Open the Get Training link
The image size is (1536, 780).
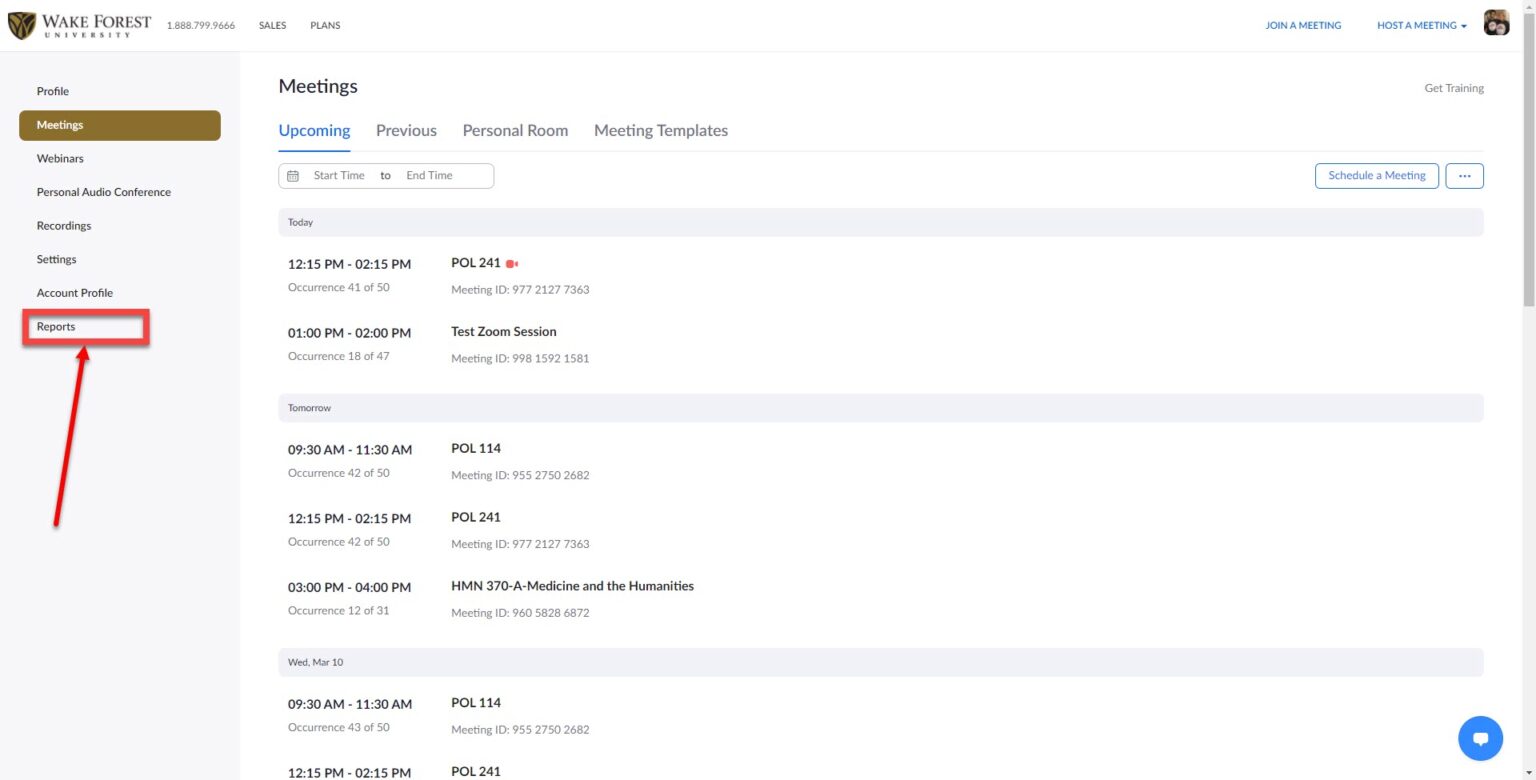coord(1454,87)
